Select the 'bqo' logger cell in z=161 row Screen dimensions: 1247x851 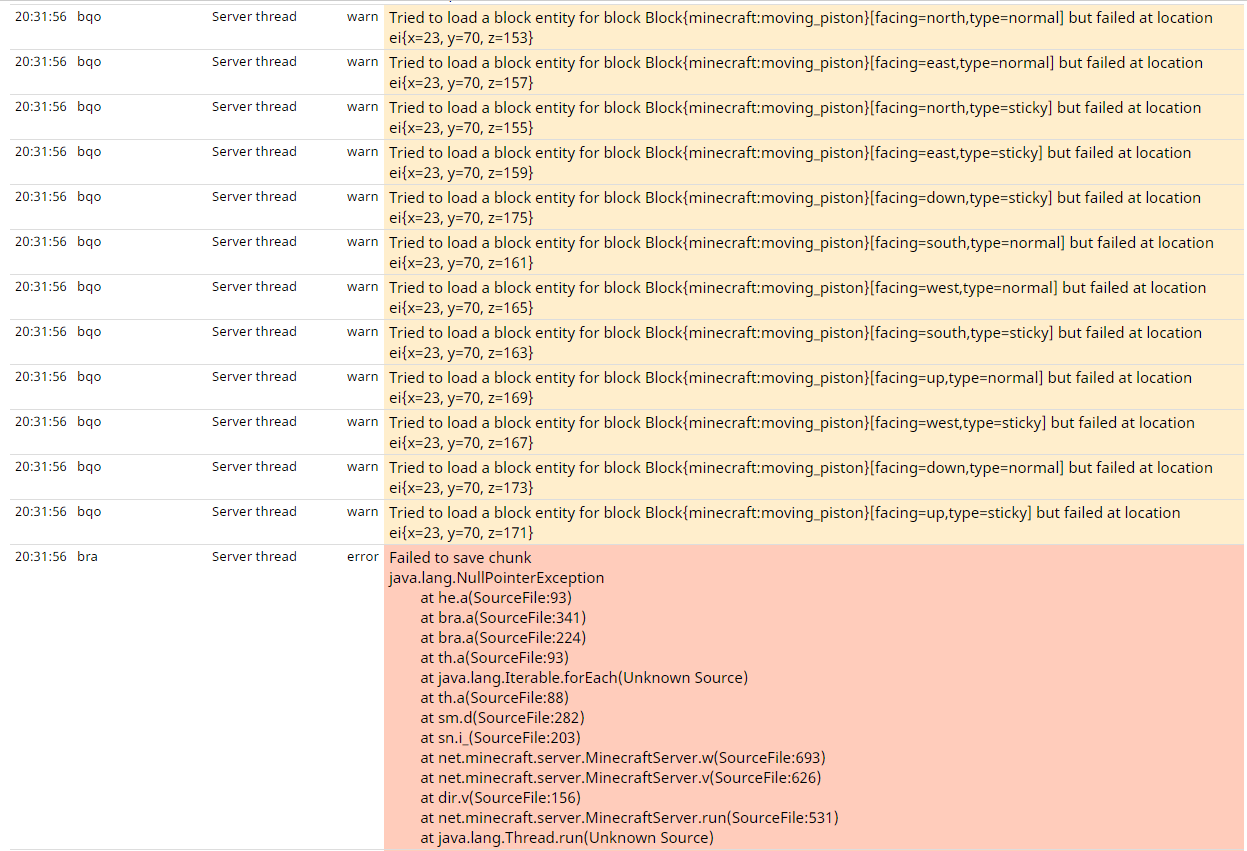click(x=89, y=242)
